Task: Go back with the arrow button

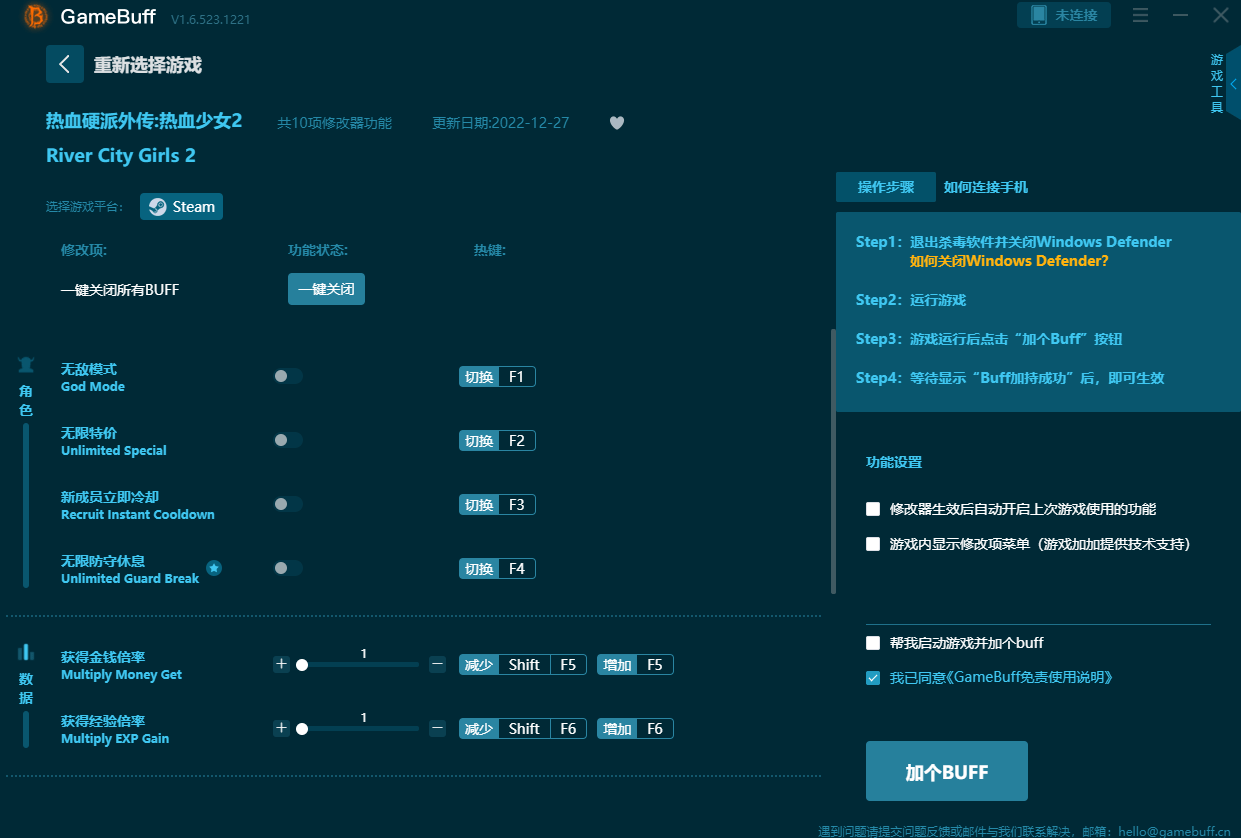Action: pos(65,64)
